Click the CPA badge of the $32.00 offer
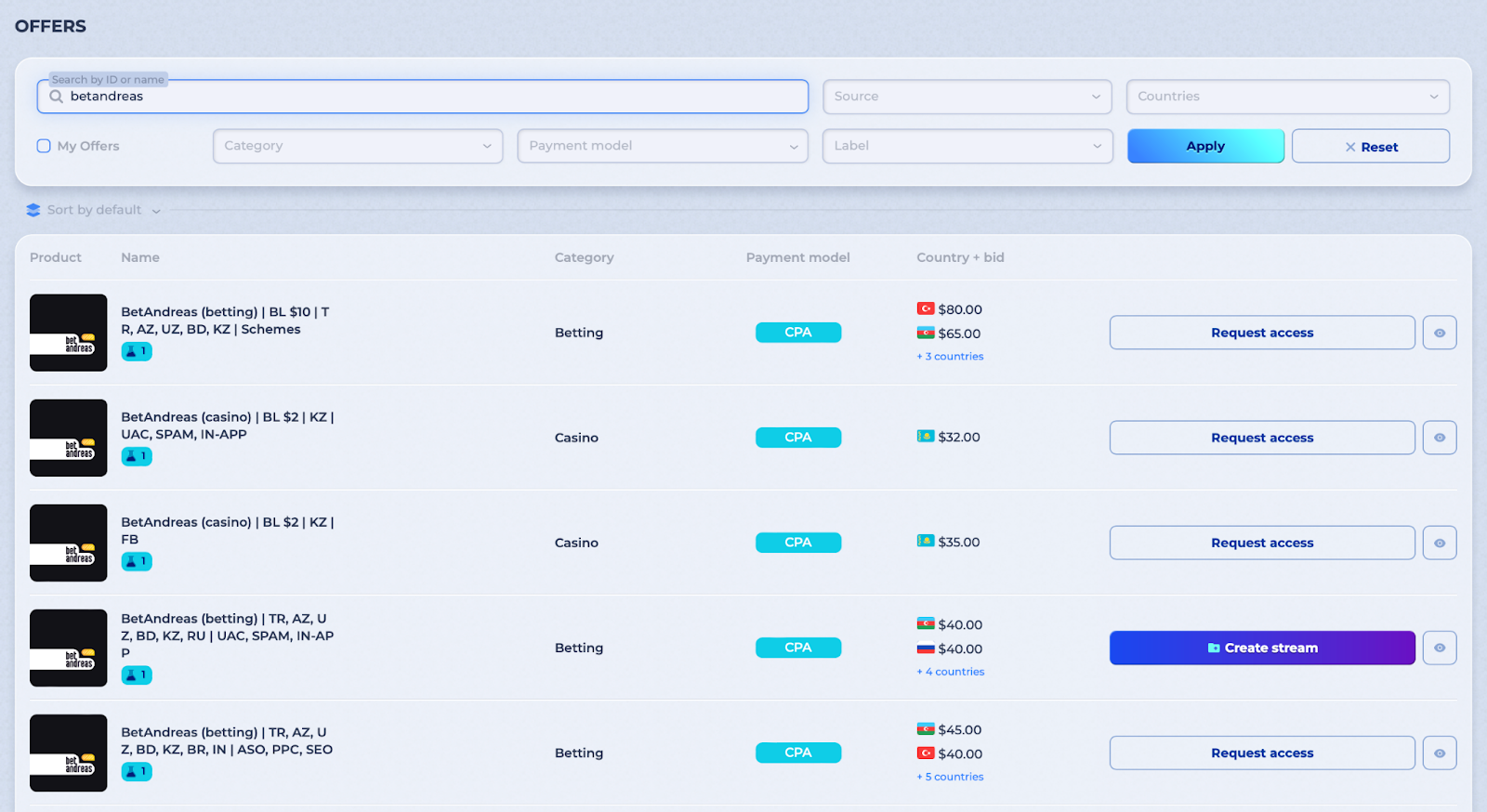 798,438
